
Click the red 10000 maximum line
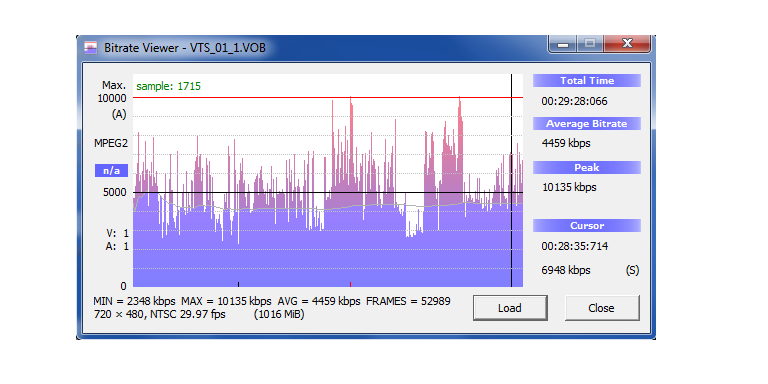[x=328, y=97]
